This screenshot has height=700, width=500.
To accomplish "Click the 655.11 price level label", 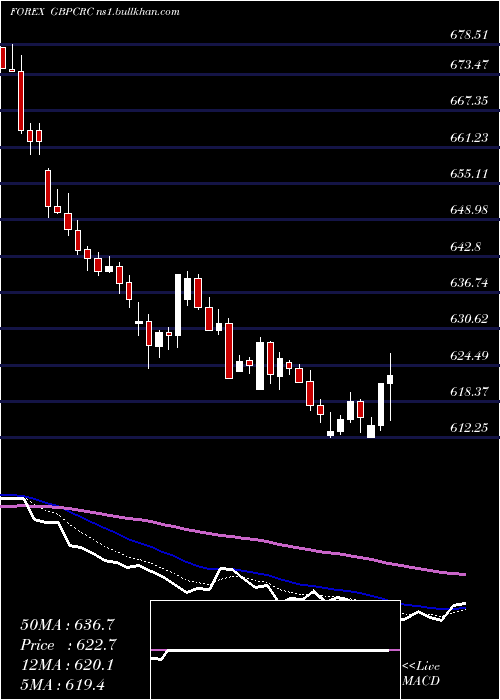I will 469,174.
